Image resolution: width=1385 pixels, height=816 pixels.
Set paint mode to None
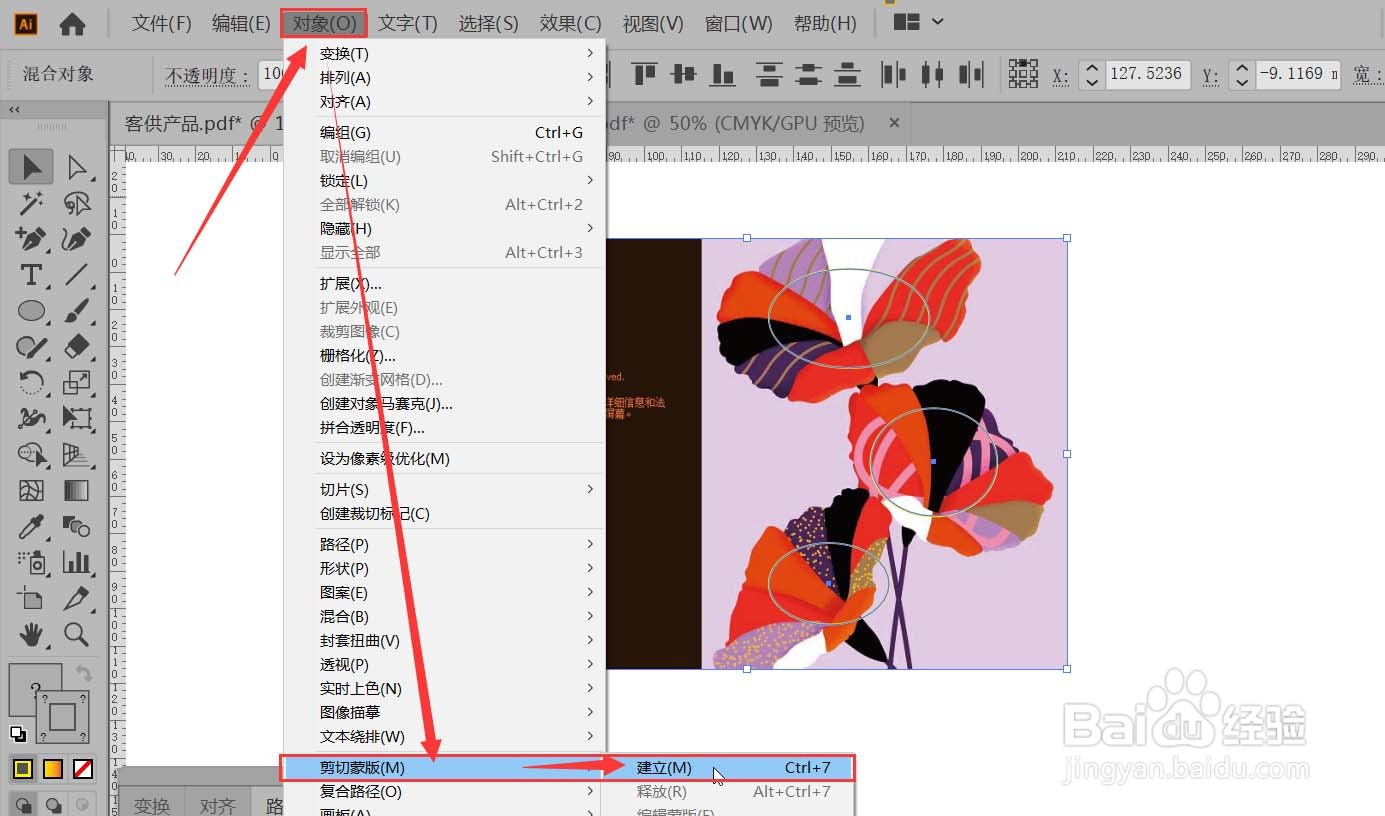pos(84,769)
